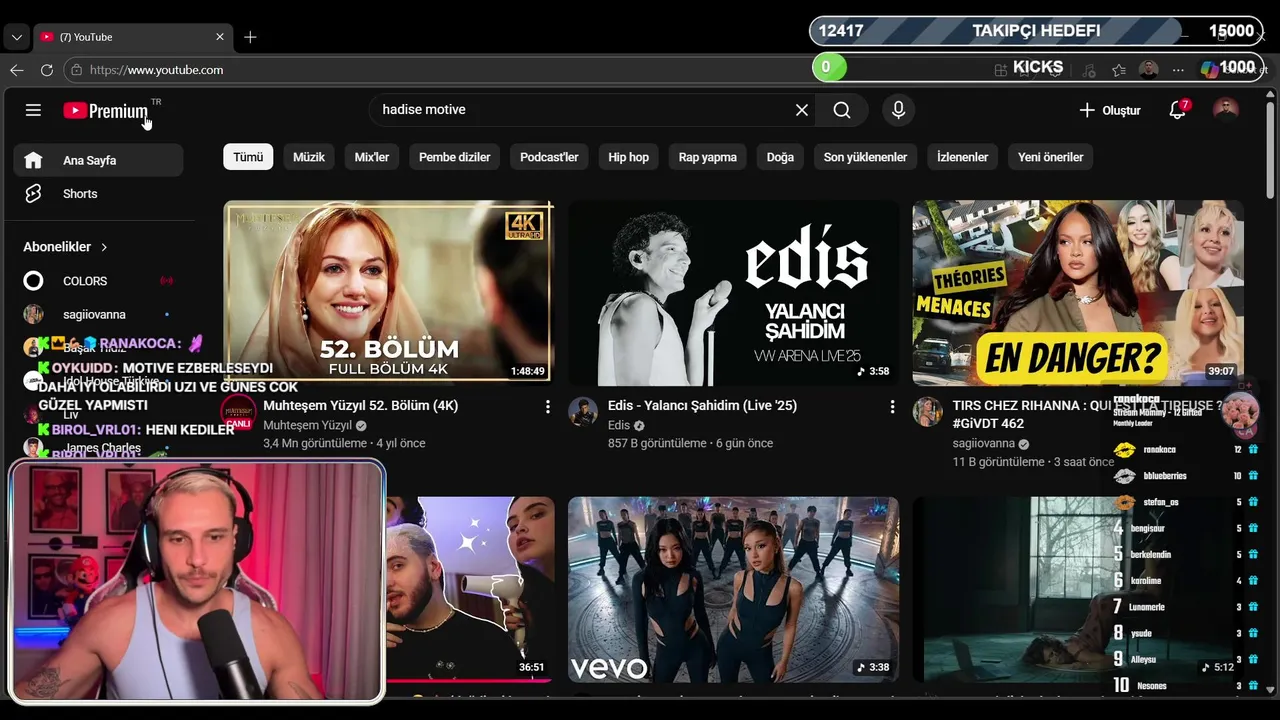Expand the Abonelikler chevron

(x=103, y=247)
